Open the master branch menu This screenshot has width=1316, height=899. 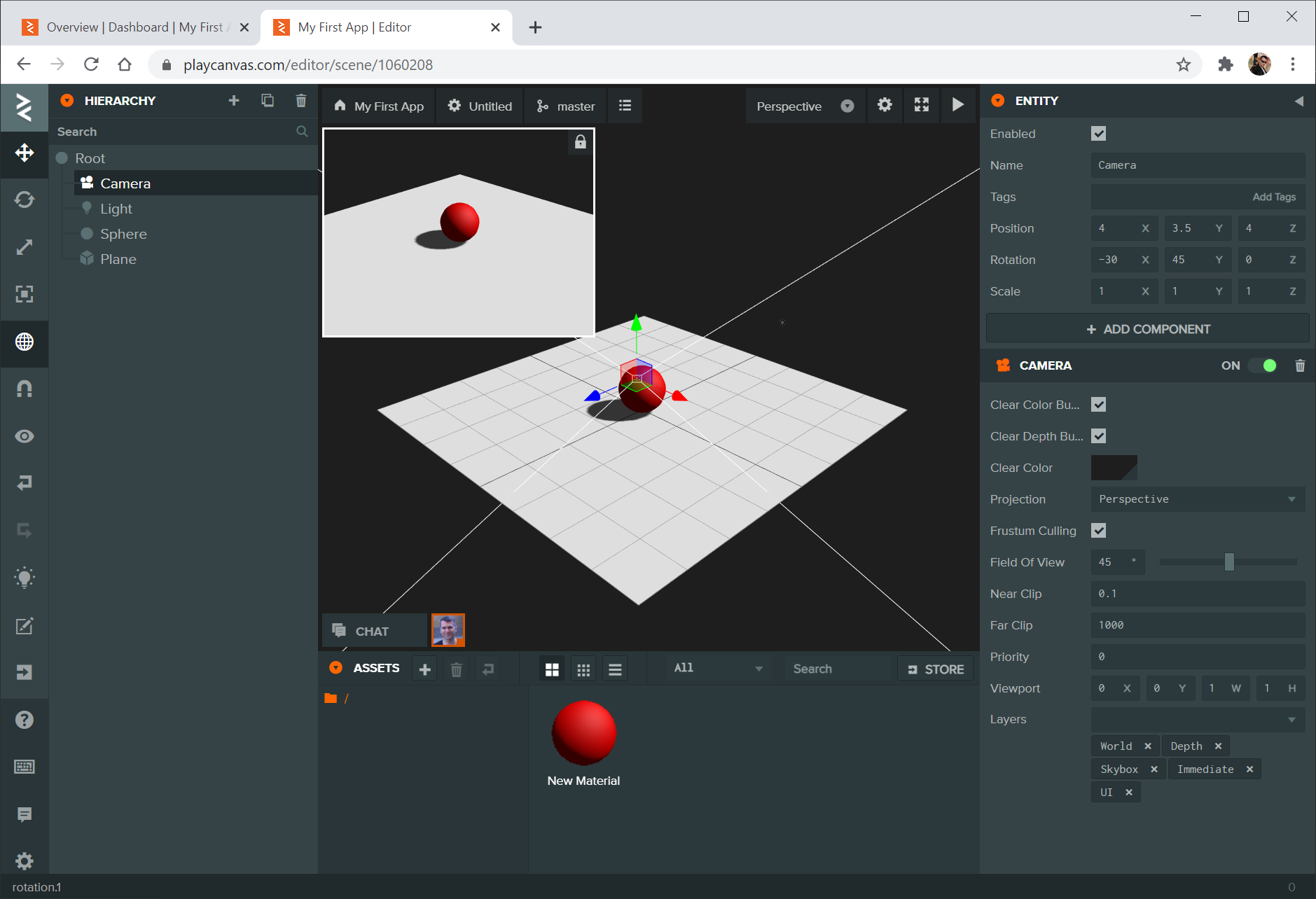pos(565,106)
